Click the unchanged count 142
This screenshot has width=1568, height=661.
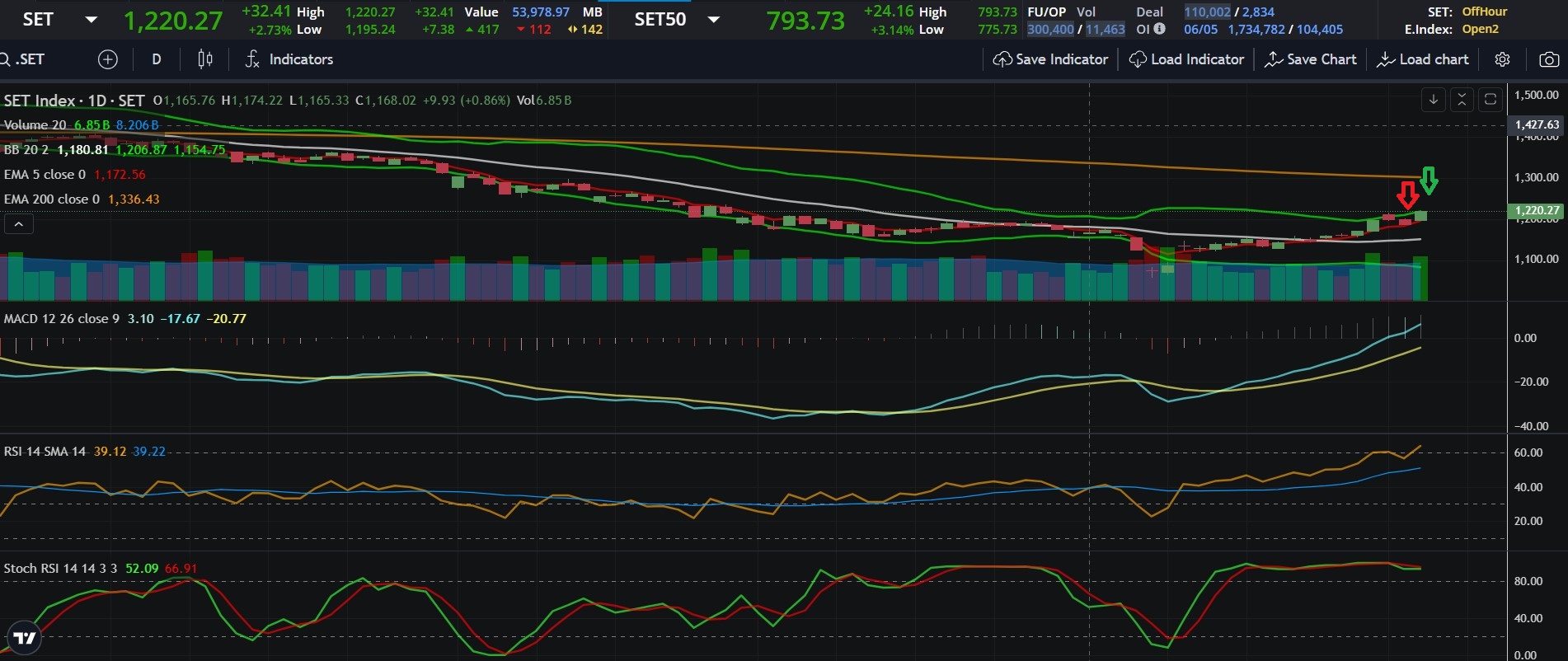591,29
